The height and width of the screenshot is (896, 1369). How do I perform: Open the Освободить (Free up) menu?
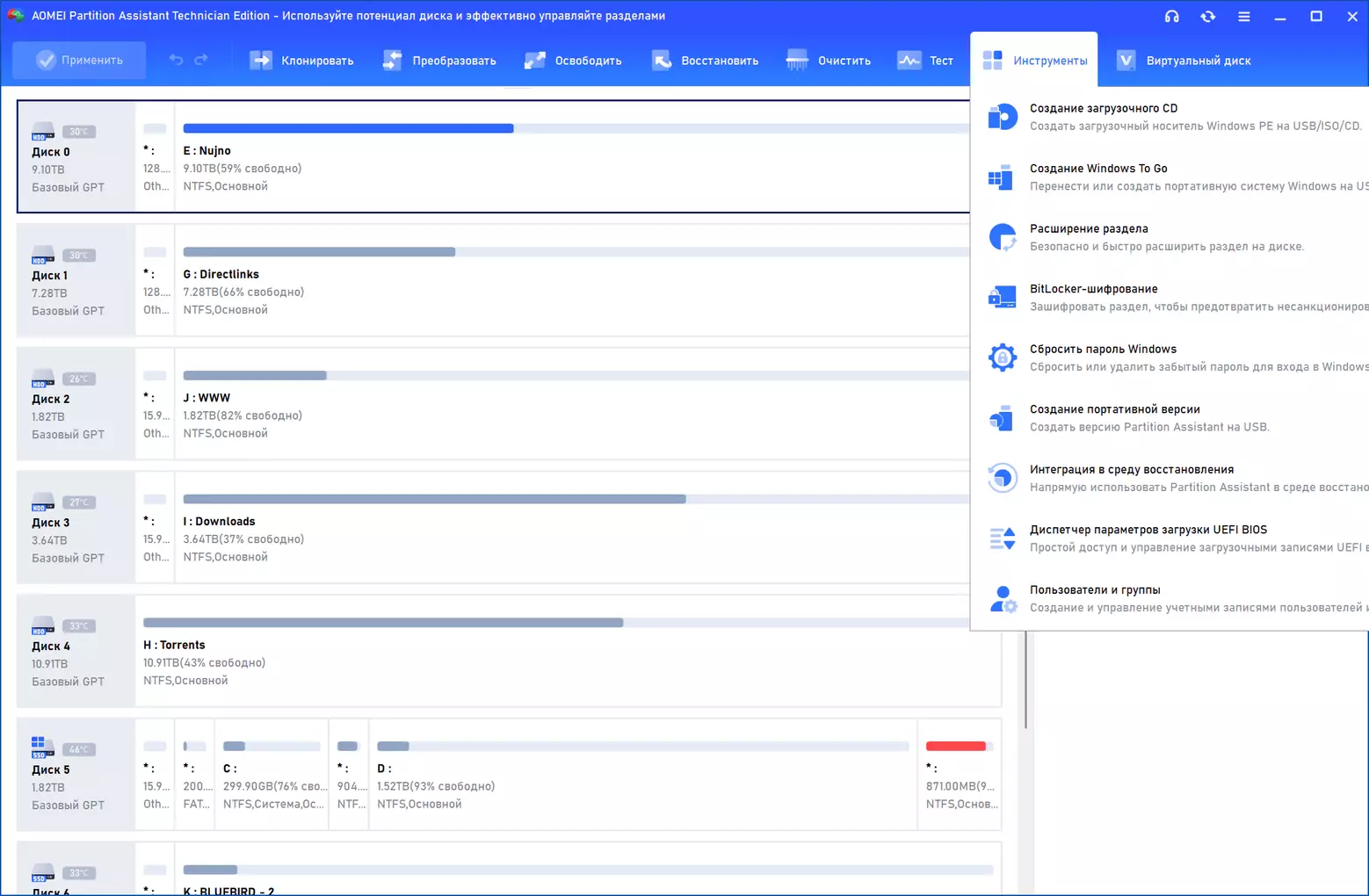573,61
